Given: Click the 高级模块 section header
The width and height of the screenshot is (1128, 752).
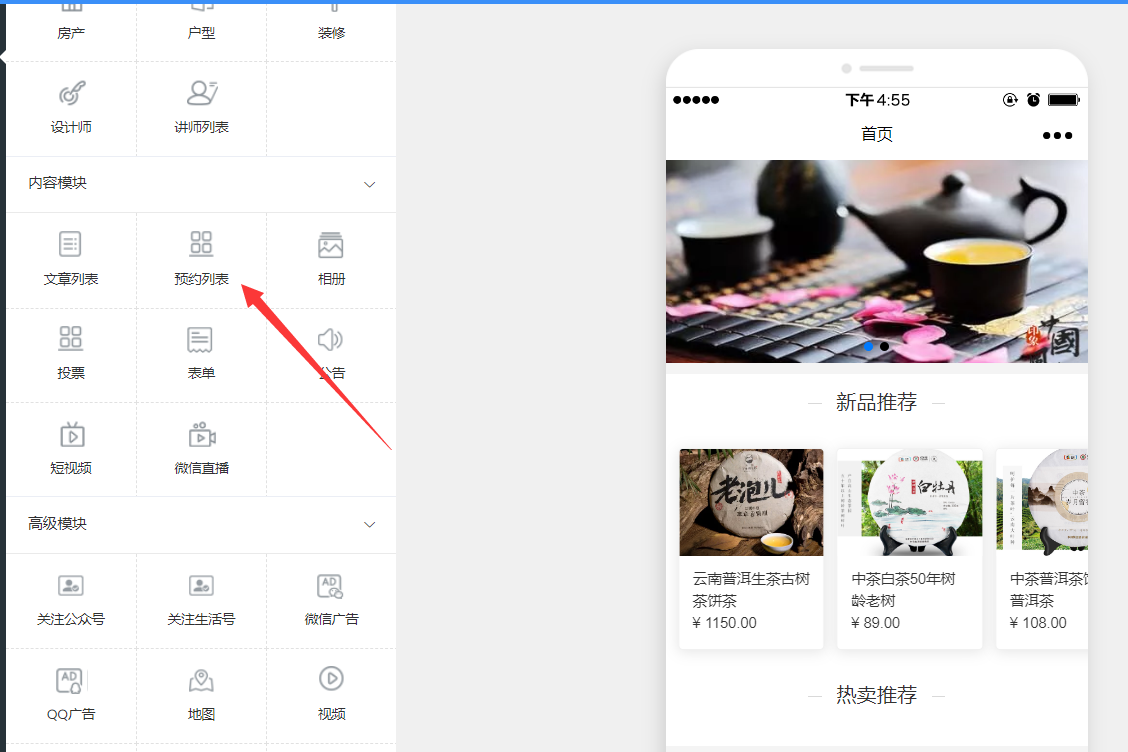Looking at the screenshot, I should pos(201,525).
